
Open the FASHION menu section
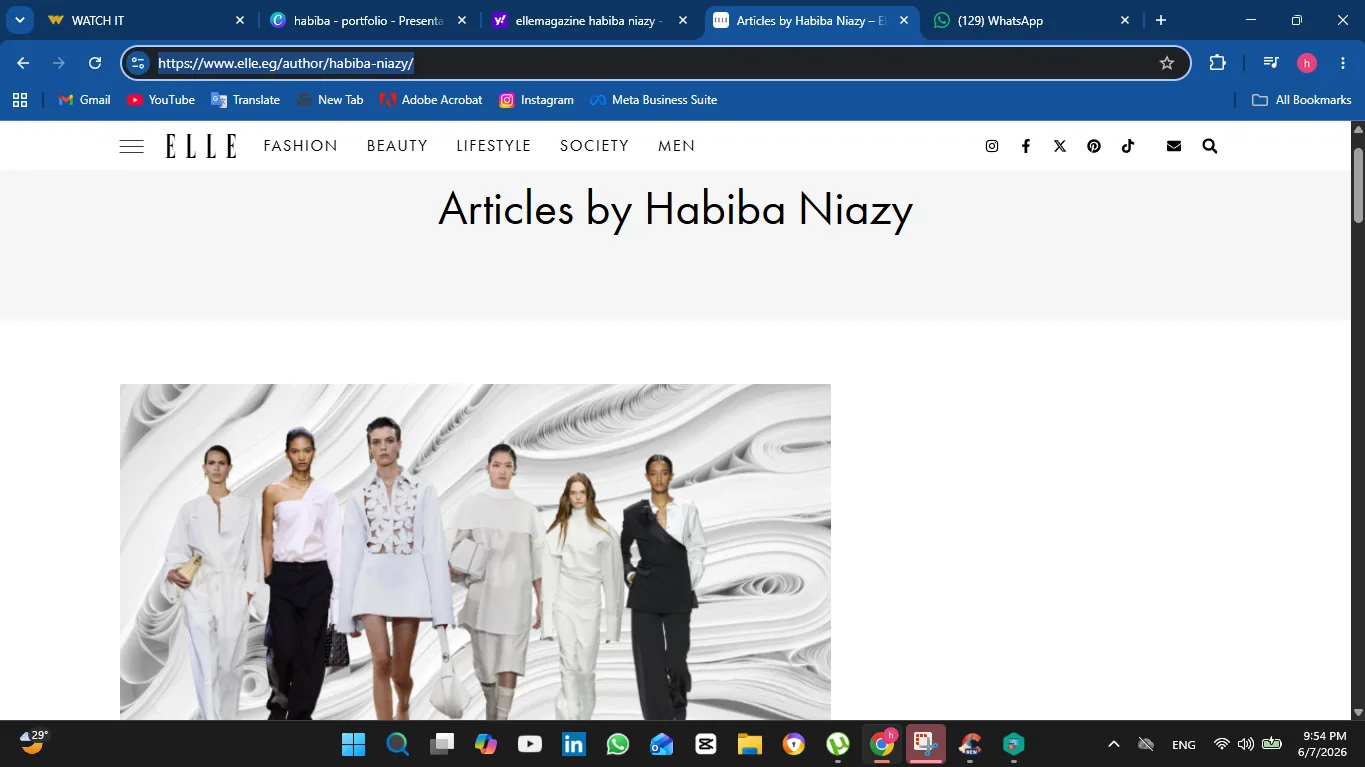coord(301,146)
